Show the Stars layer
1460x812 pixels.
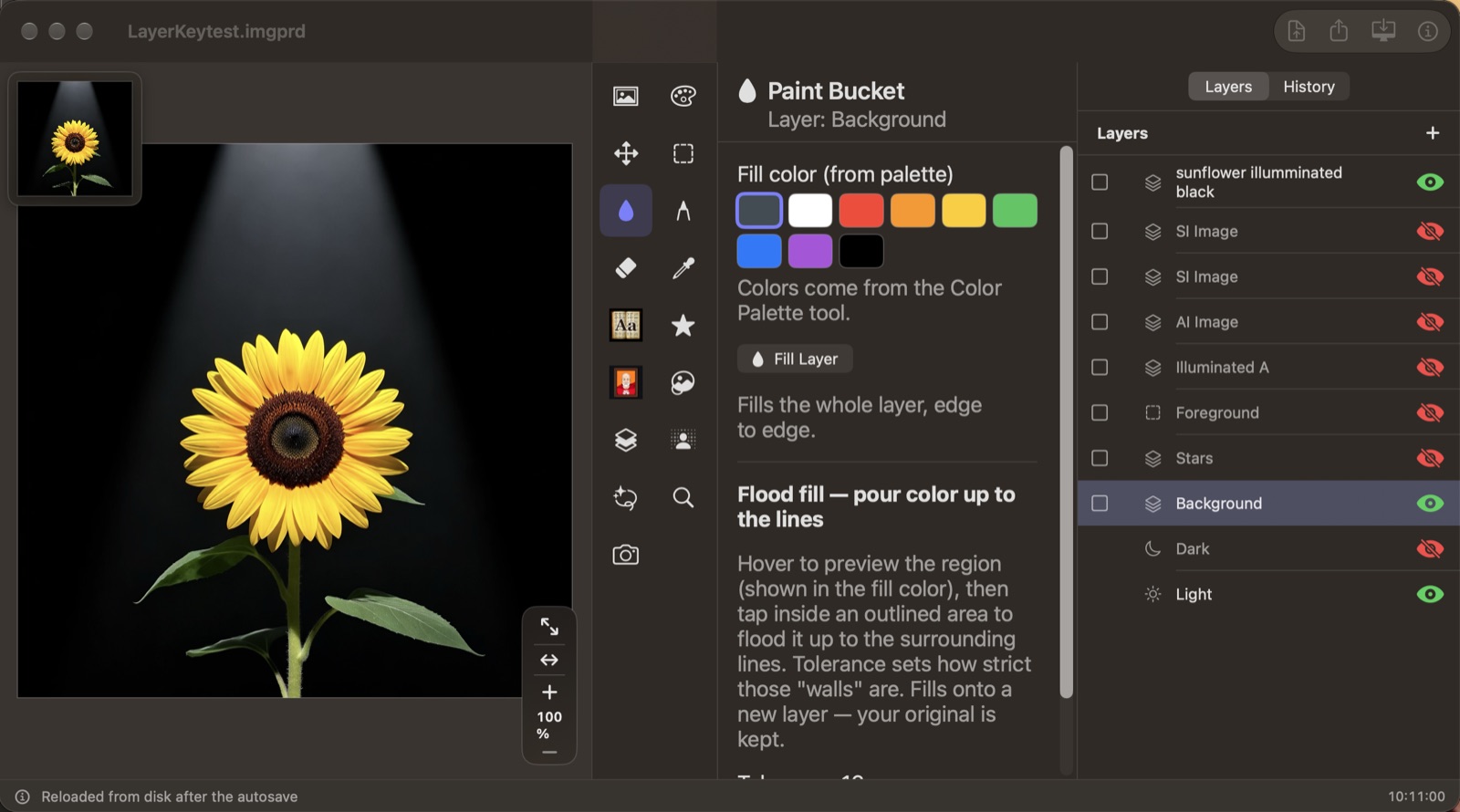click(x=1430, y=458)
